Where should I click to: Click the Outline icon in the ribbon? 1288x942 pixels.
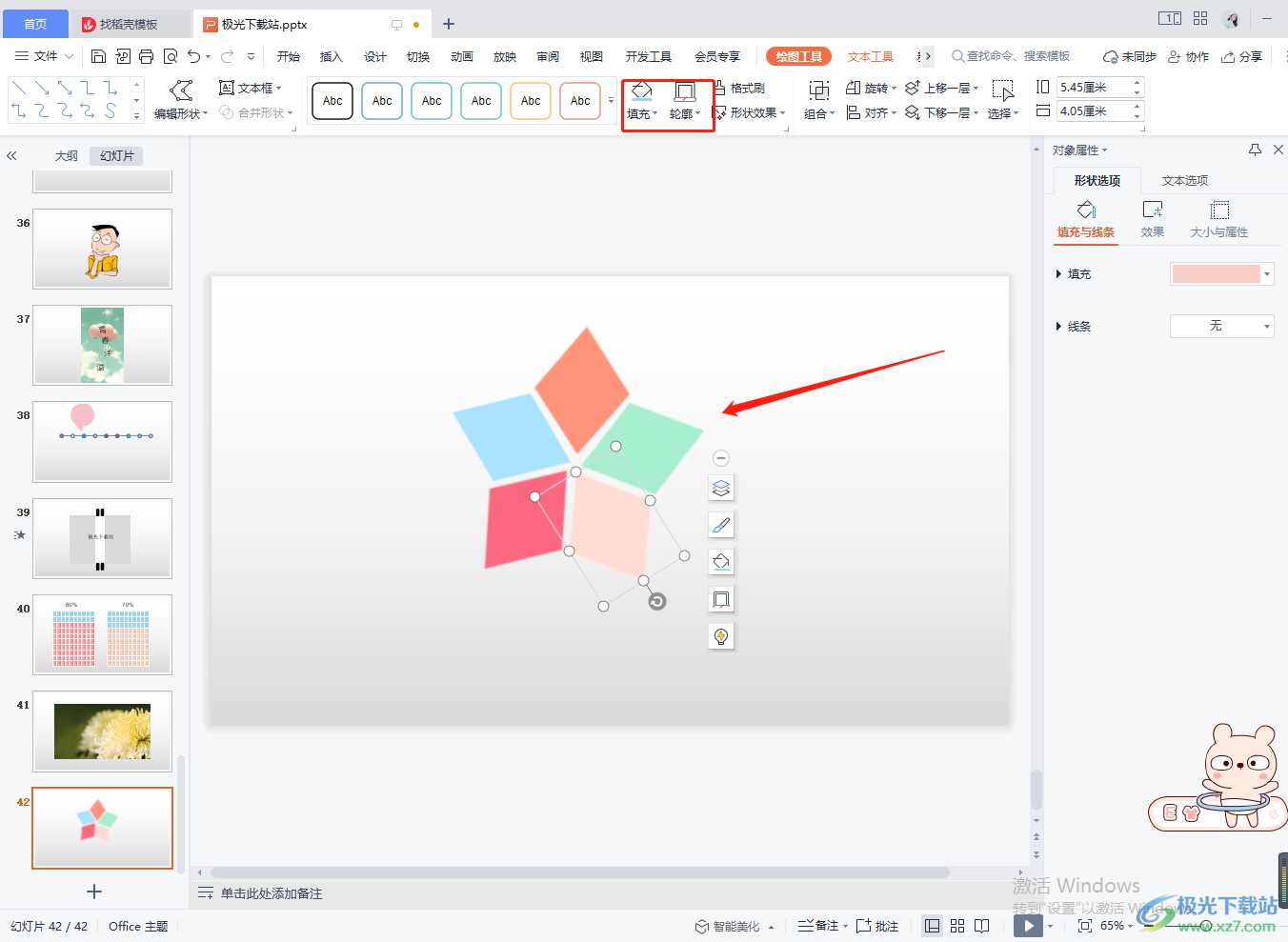point(684,92)
